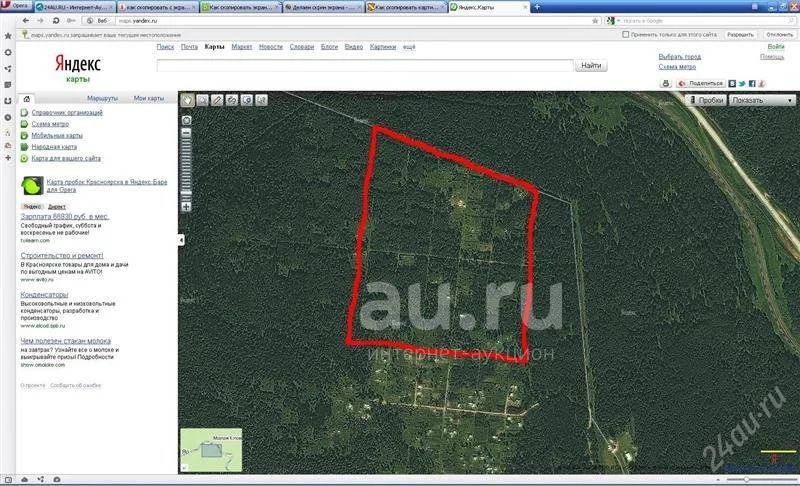The width and height of the screenshot is (800, 486).
Task: Open new browser tab with plus button
Action: click(537, 7)
